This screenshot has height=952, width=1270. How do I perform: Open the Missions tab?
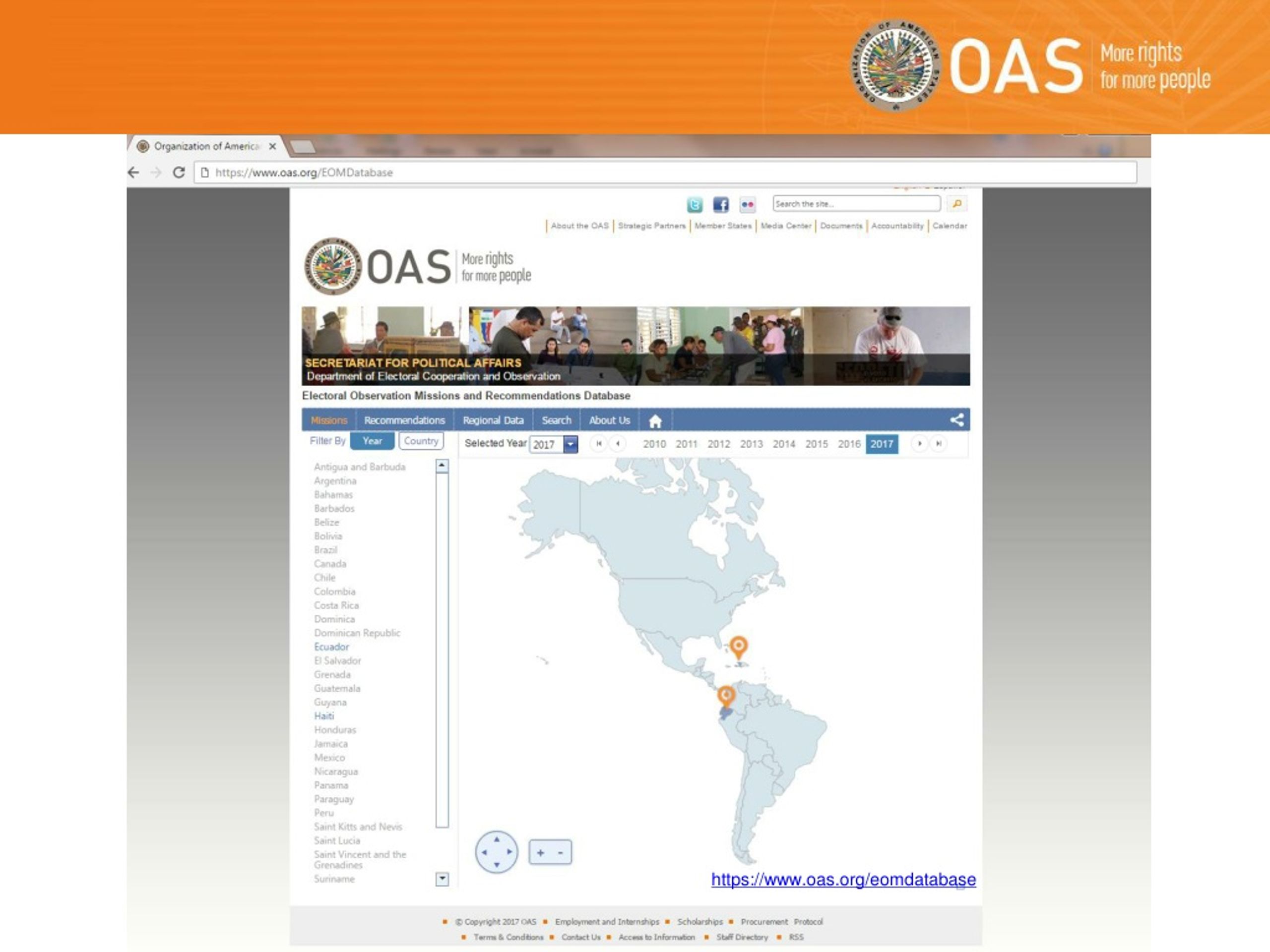pos(329,420)
